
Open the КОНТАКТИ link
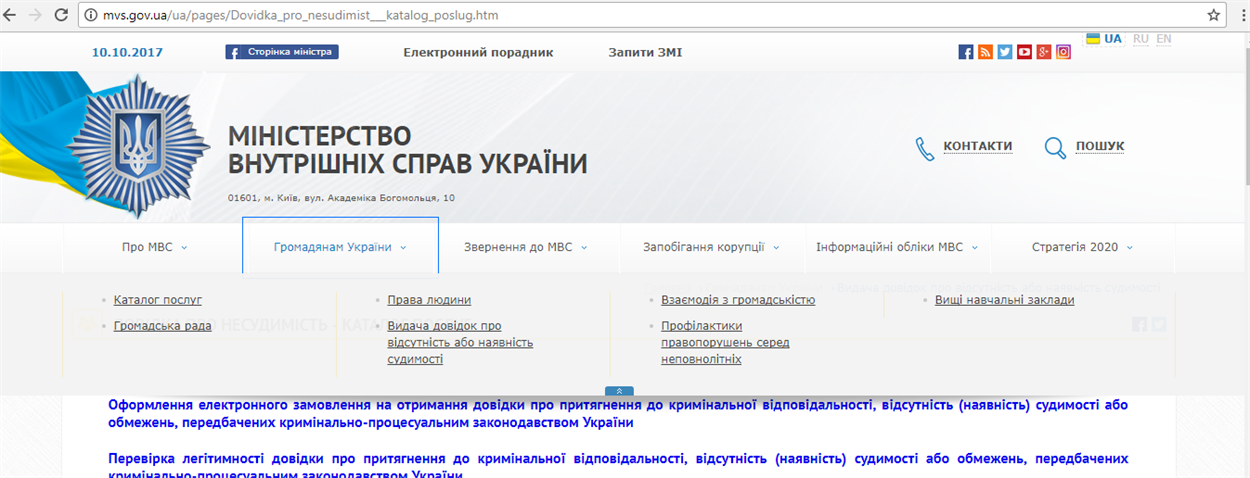[978, 146]
